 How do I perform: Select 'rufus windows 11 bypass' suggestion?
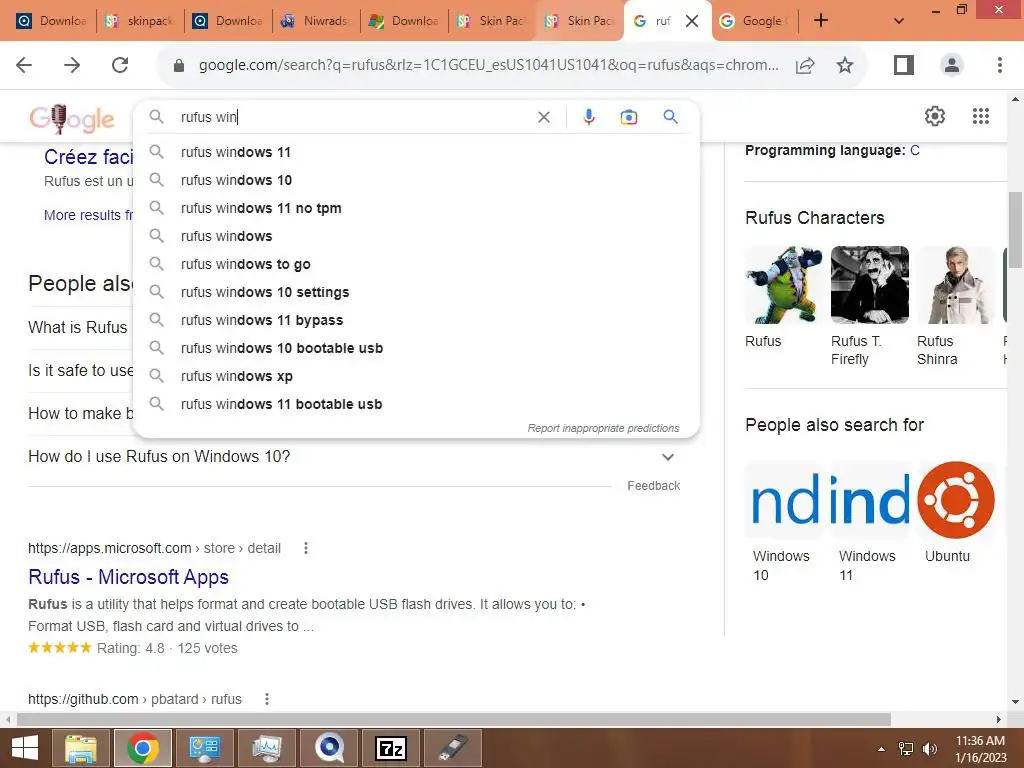[417, 321]
